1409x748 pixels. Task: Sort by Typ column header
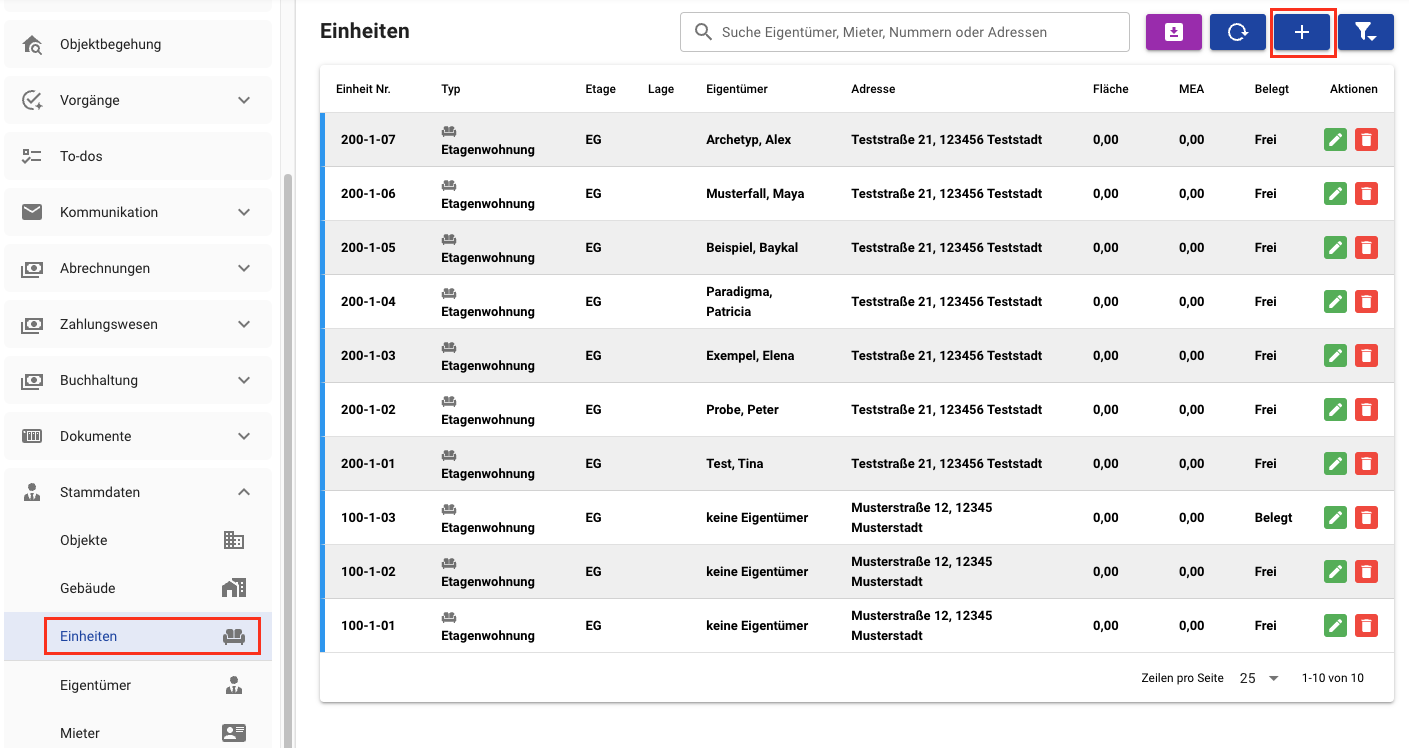(x=451, y=89)
